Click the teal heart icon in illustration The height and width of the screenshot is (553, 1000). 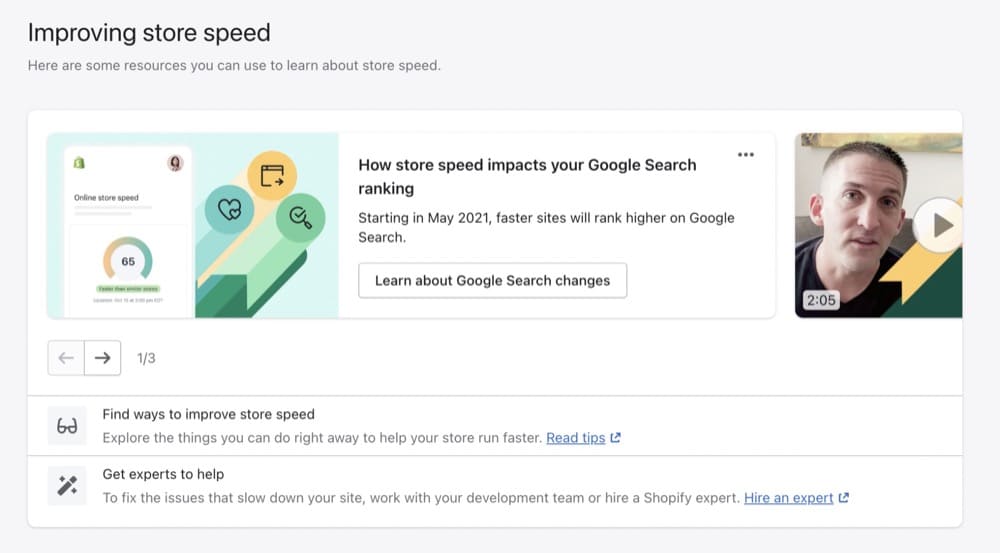[230, 209]
